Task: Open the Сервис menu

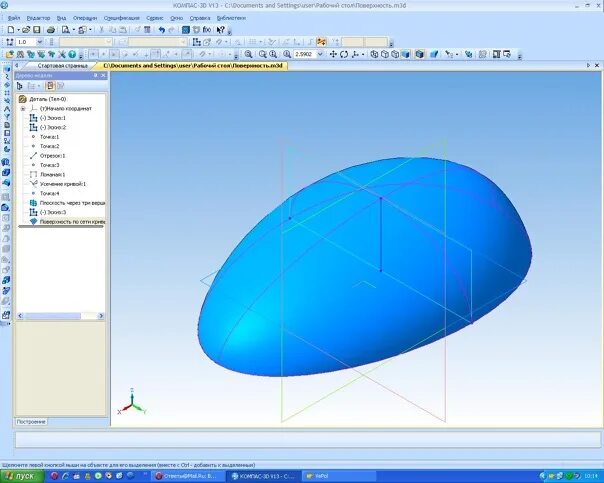Action: pyautogui.click(x=155, y=18)
